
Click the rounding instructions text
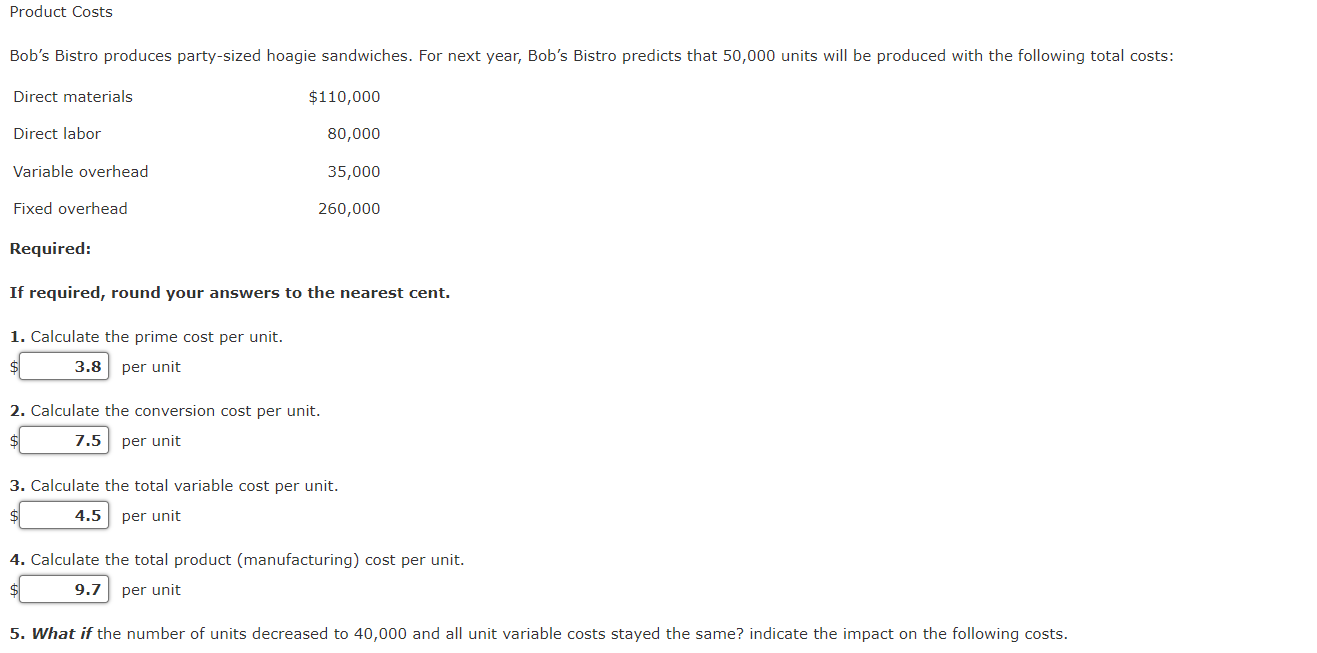click(229, 292)
